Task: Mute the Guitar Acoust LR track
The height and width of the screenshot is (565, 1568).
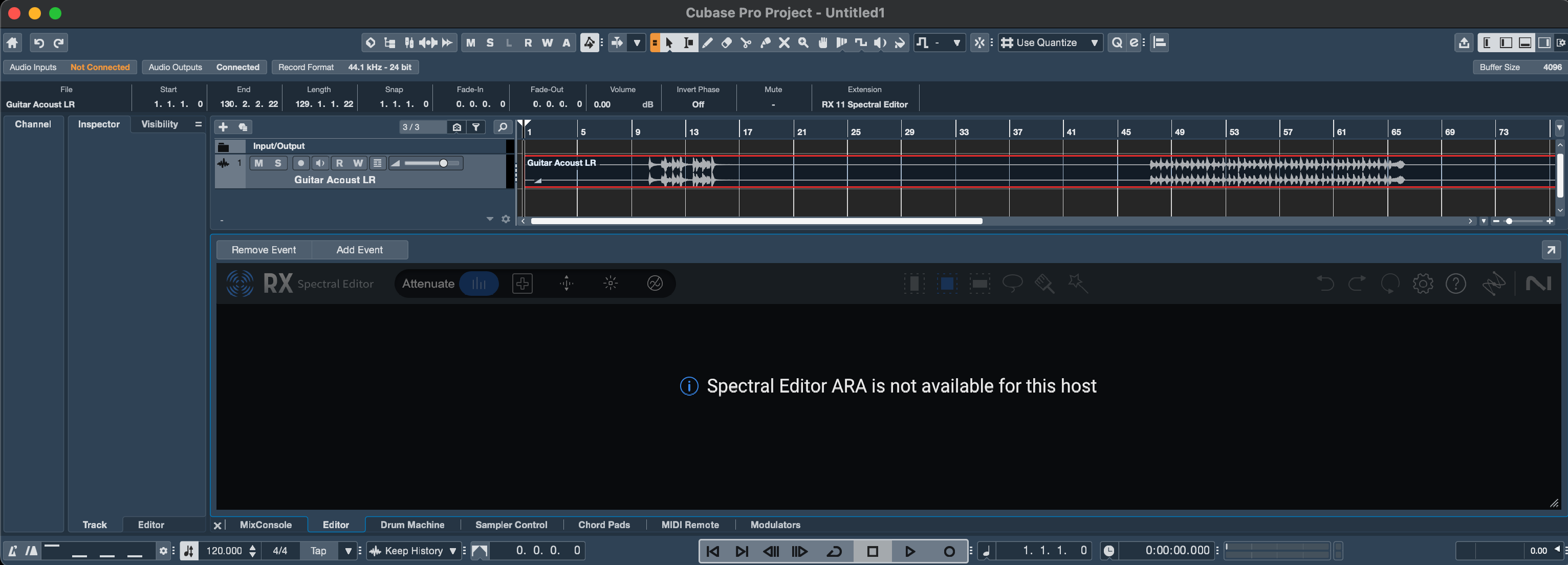Action: click(x=259, y=163)
